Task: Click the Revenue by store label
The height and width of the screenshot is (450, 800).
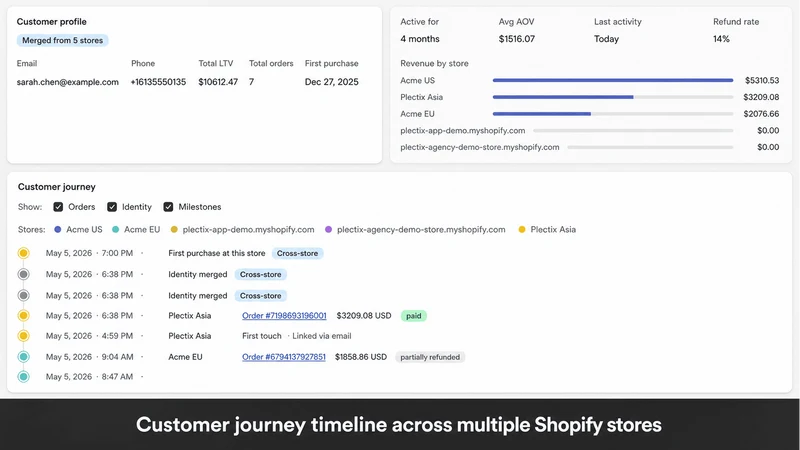Action: 434,63
